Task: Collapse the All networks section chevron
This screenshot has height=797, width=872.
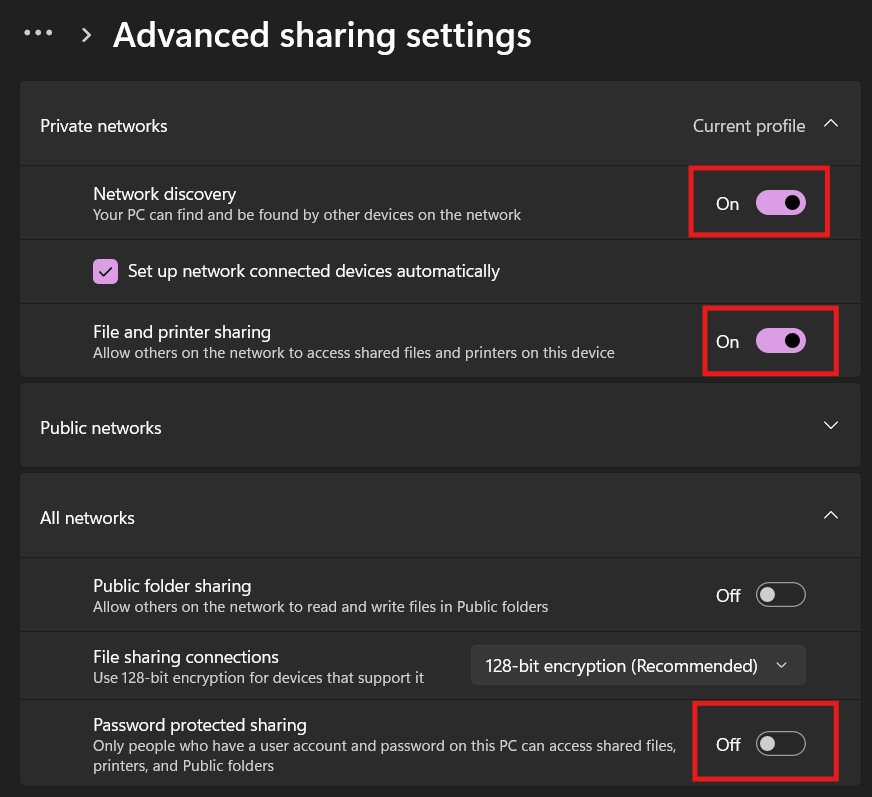Action: (x=830, y=516)
